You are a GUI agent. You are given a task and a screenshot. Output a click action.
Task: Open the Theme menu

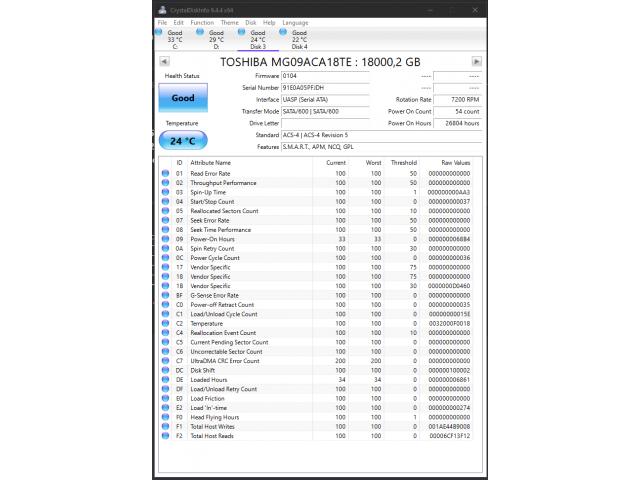pyautogui.click(x=229, y=22)
